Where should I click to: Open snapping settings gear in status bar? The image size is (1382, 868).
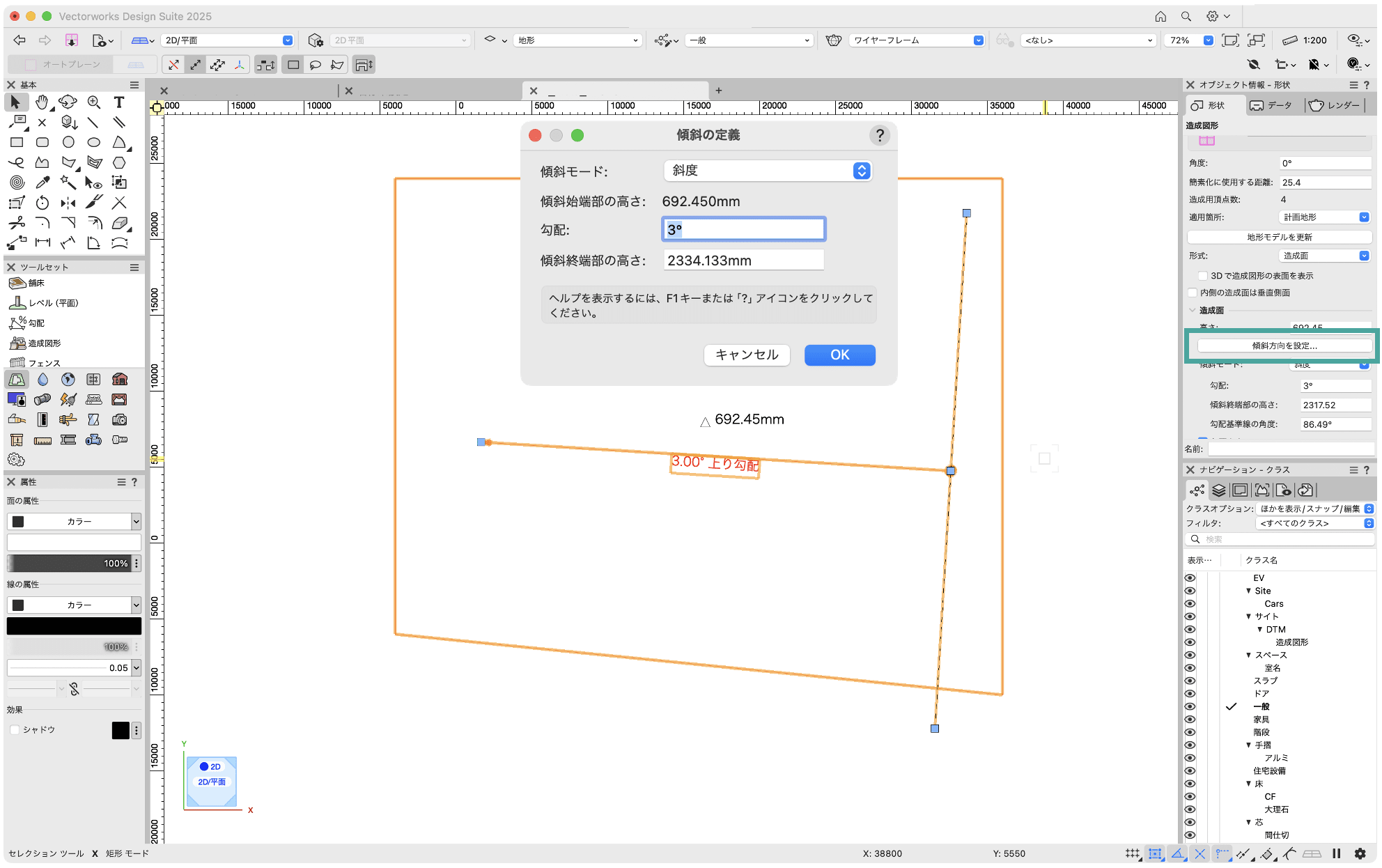[x=1360, y=853]
